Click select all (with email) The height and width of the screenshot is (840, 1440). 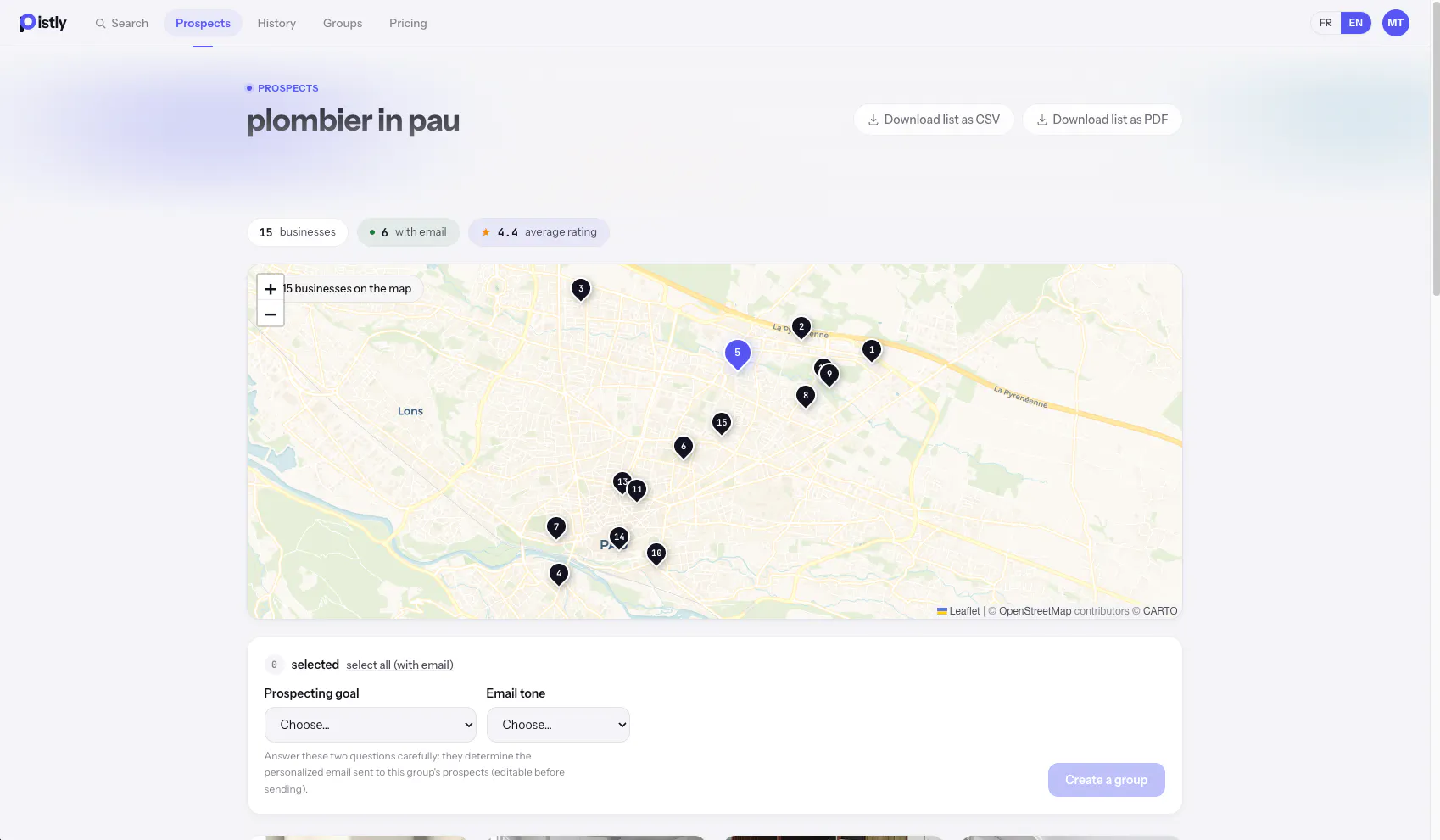click(399, 665)
